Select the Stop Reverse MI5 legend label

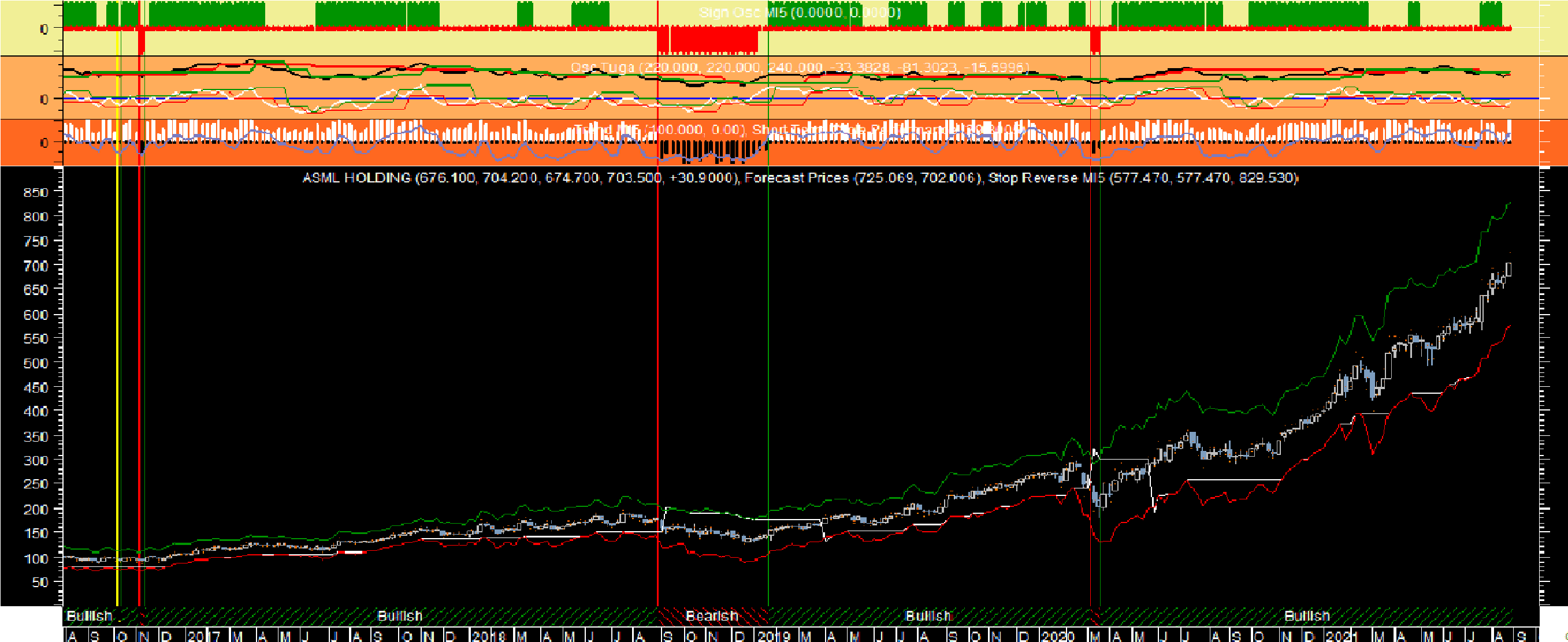1046,178
